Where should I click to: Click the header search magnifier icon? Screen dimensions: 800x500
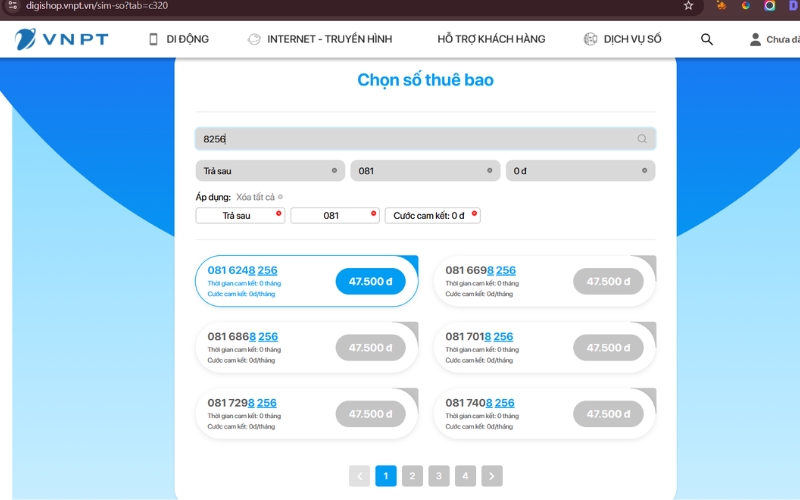[x=707, y=39]
